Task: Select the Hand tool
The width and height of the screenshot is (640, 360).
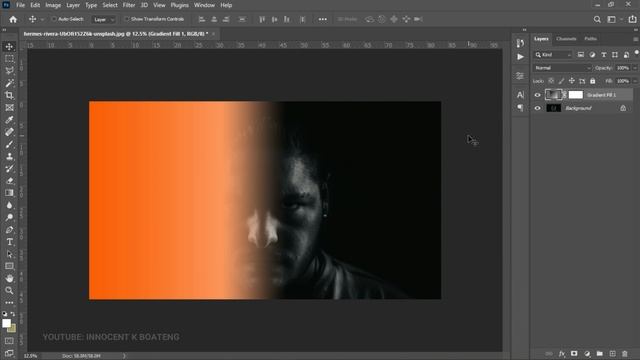Action: click(9, 278)
